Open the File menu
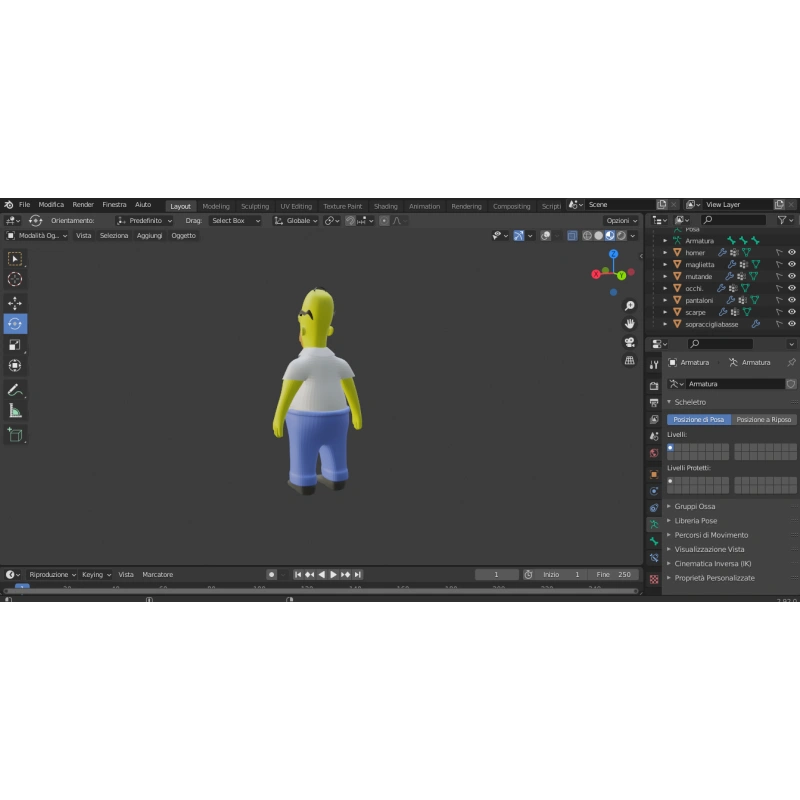The image size is (800, 800). coord(24,205)
